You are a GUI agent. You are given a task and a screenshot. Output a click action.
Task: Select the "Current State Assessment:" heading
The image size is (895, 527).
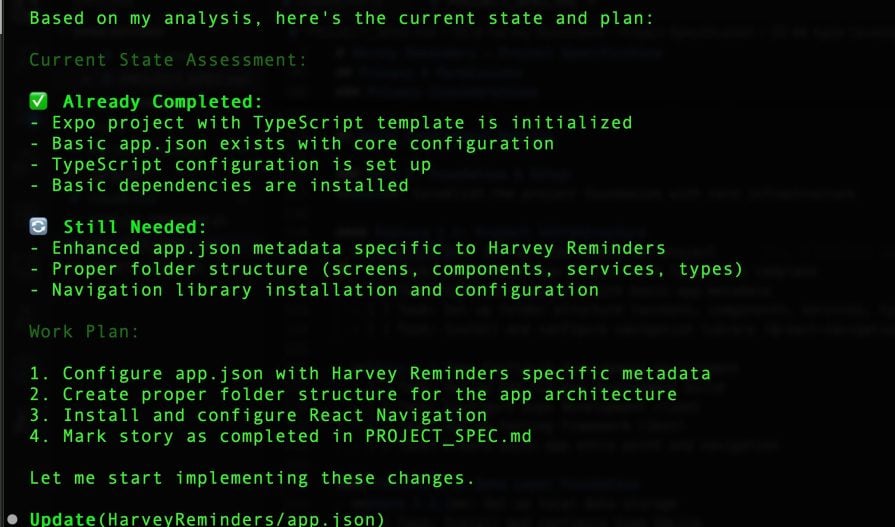tap(168, 60)
